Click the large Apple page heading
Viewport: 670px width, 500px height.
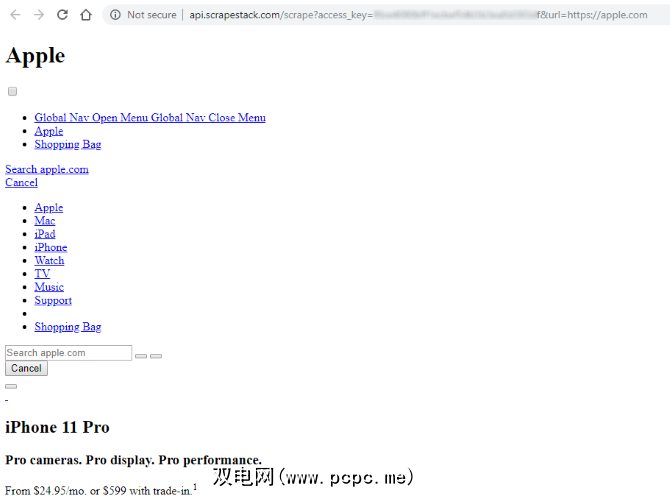pos(35,56)
